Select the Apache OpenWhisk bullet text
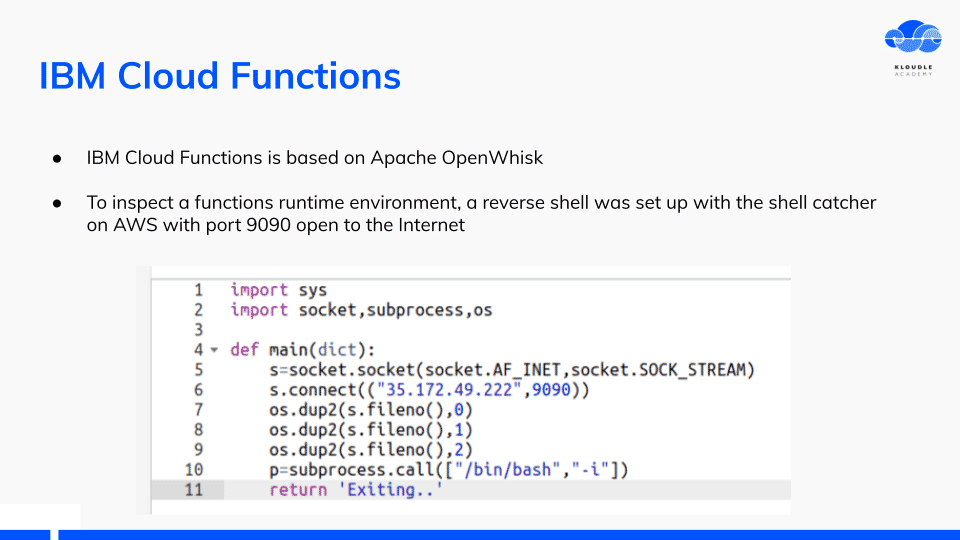The image size is (960, 540). [315, 158]
